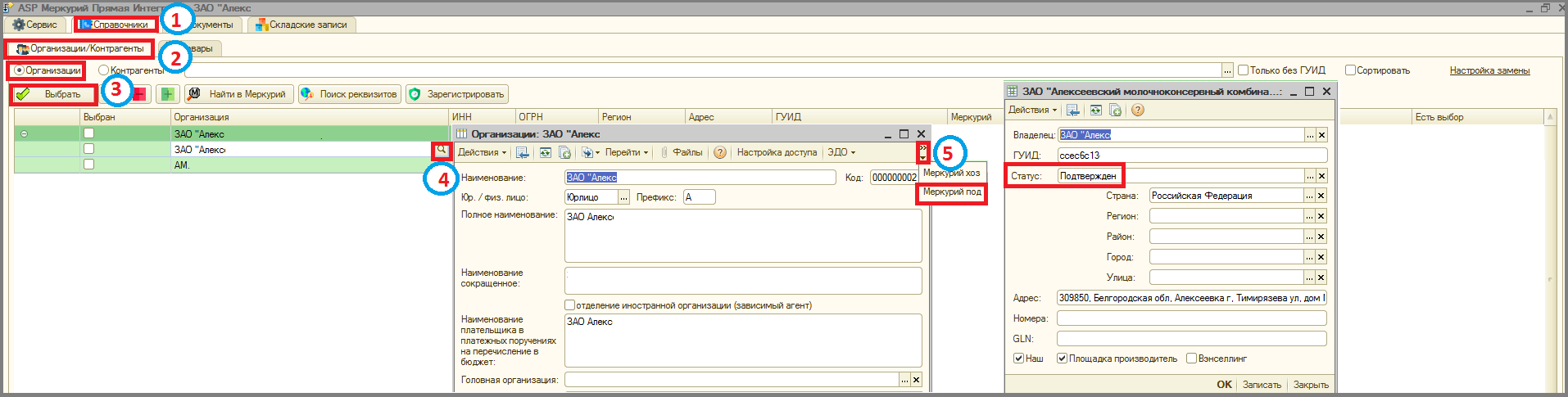Screen dimensions: 1568x397
Task: Click the magnifier icon in the organization cell
Action: 441,150
